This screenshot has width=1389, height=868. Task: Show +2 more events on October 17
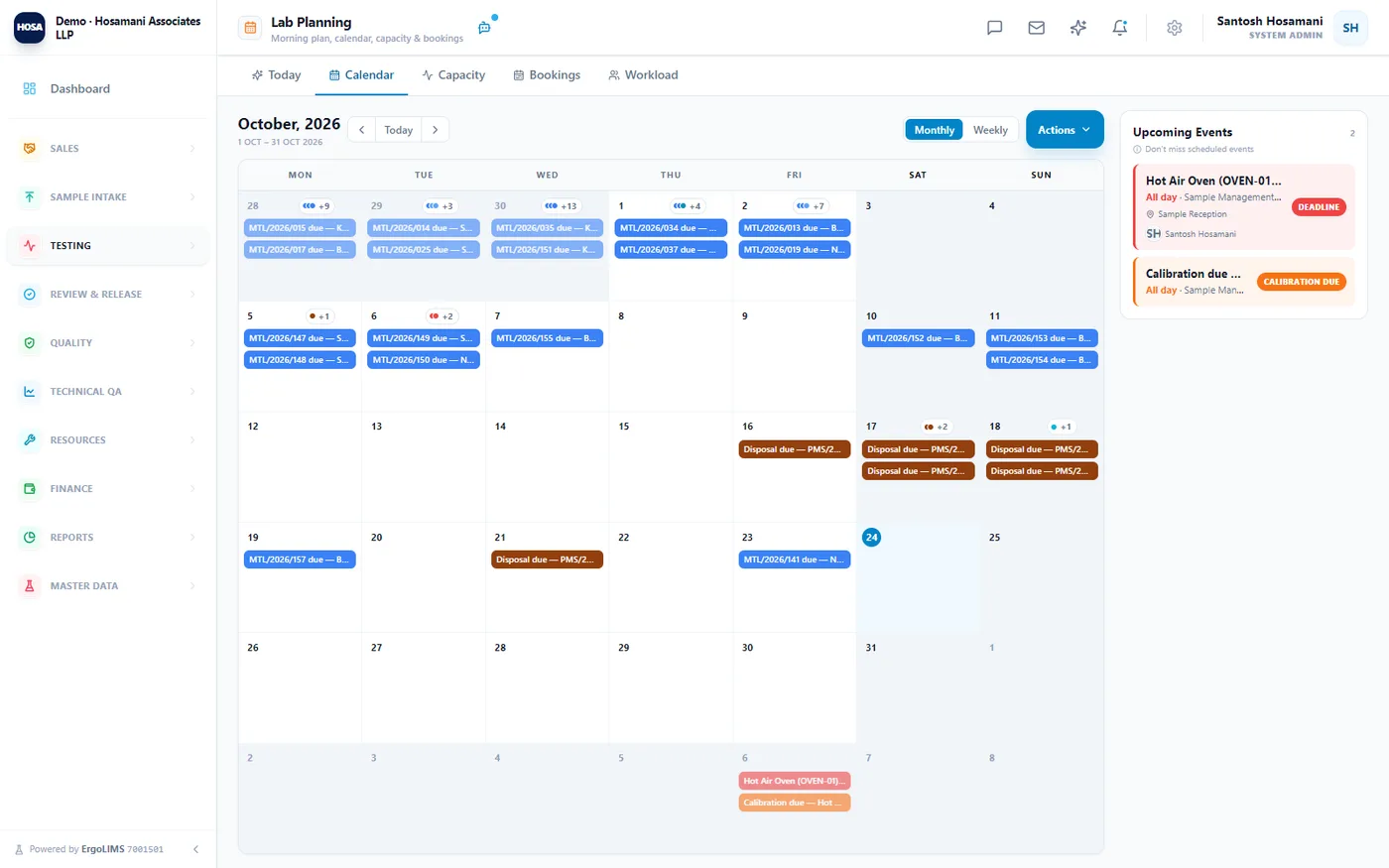936,427
